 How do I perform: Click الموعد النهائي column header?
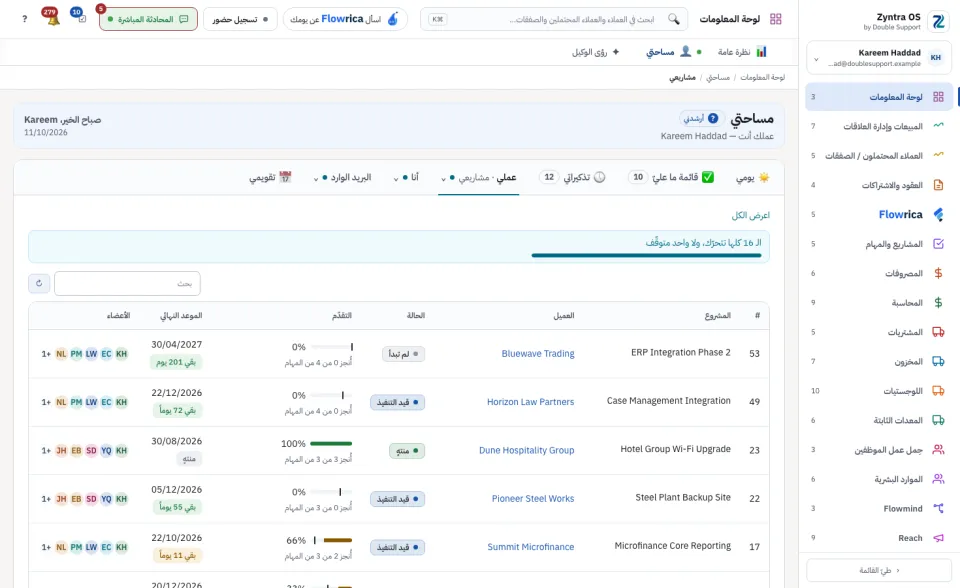[x=181, y=315]
